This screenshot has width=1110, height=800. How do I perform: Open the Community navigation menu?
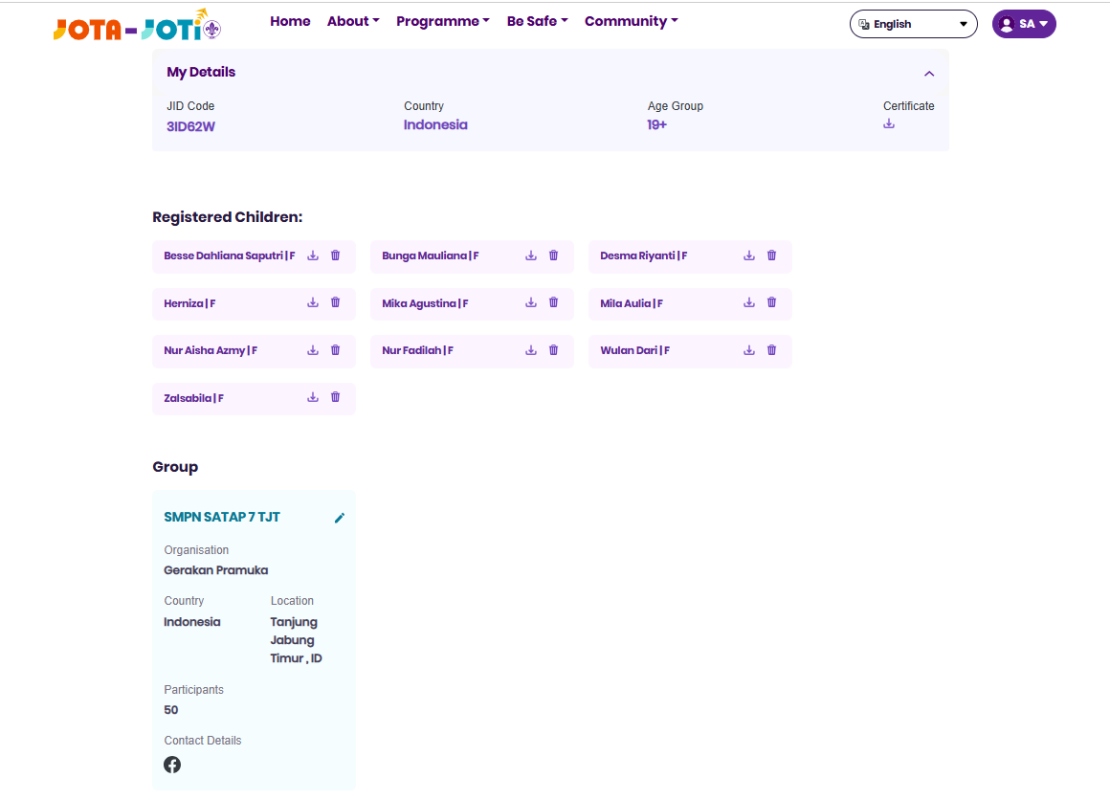pos(631,21)
